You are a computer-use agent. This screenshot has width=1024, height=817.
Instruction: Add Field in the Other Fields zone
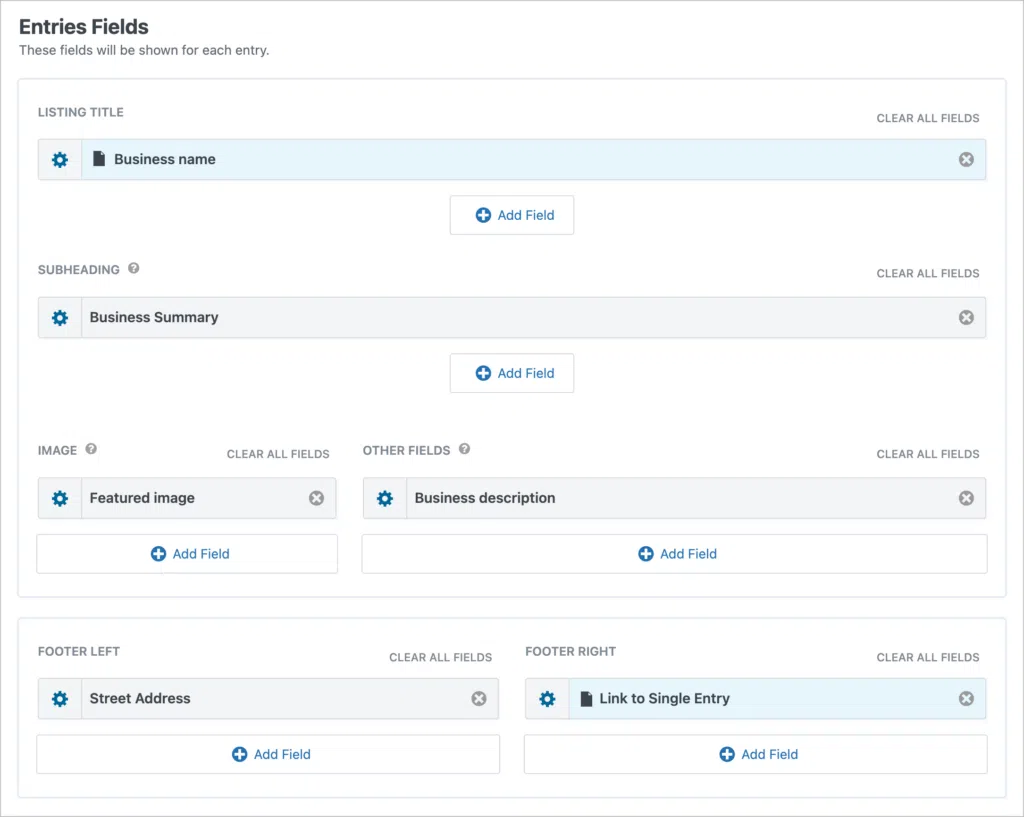pyautogui.click(x=674, y=554)
